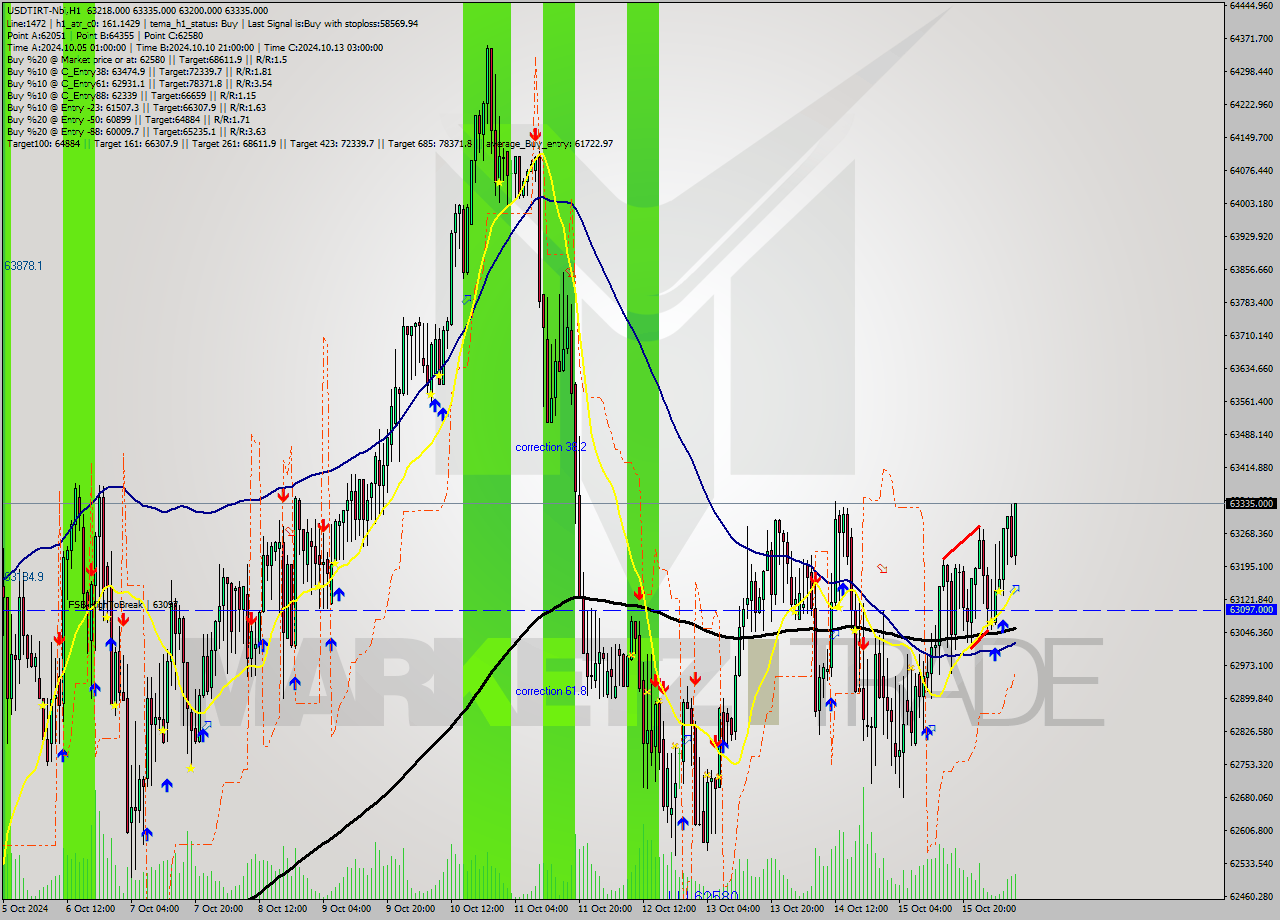The width and height of the screenshot is (1280, 920).
Task: Click the 'Time A:2024.10.05 01:00:00' line
Action: click(195, 47)
